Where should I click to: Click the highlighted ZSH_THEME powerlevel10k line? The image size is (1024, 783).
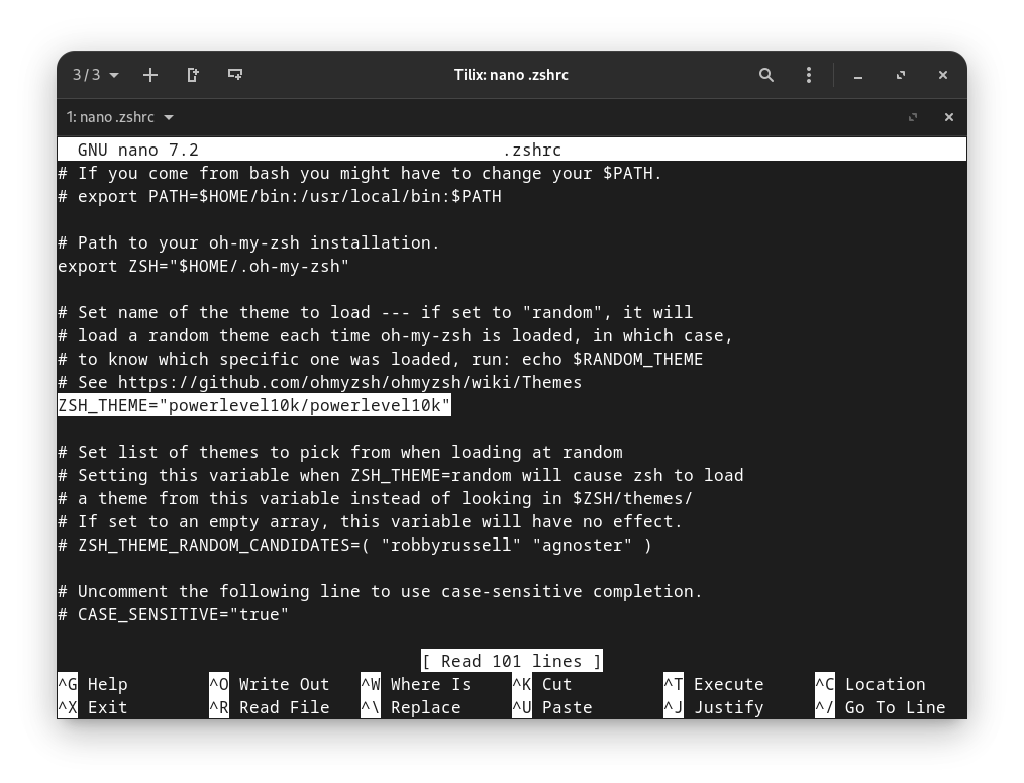254,406
